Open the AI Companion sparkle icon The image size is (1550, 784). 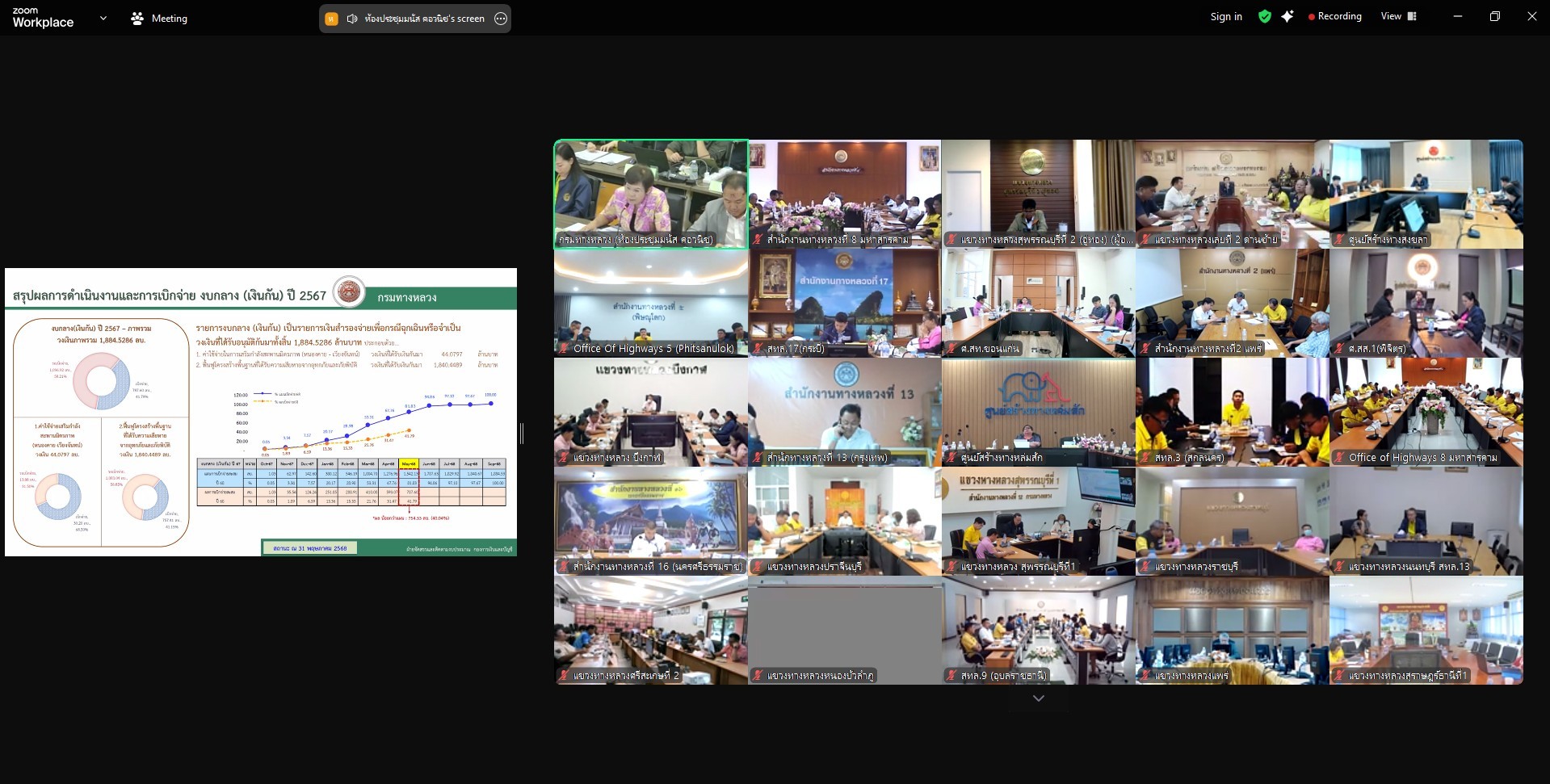[1287, 16]
